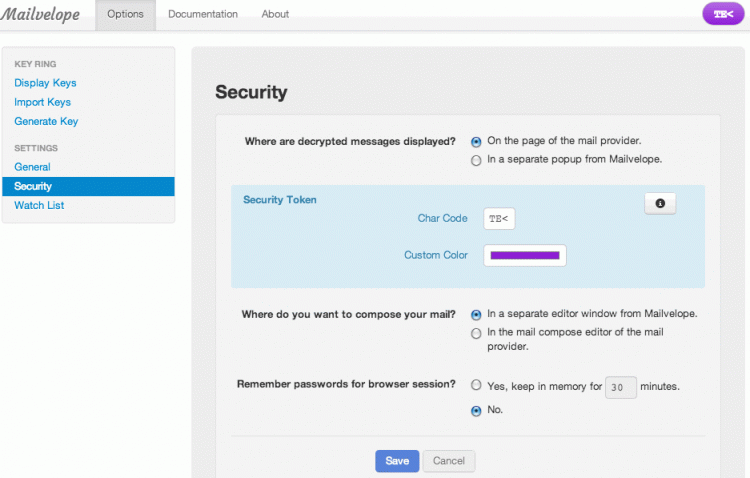The image size is (750, 478).
Task: Choose the mail provider compose editor option
Action: pos(476,333)
